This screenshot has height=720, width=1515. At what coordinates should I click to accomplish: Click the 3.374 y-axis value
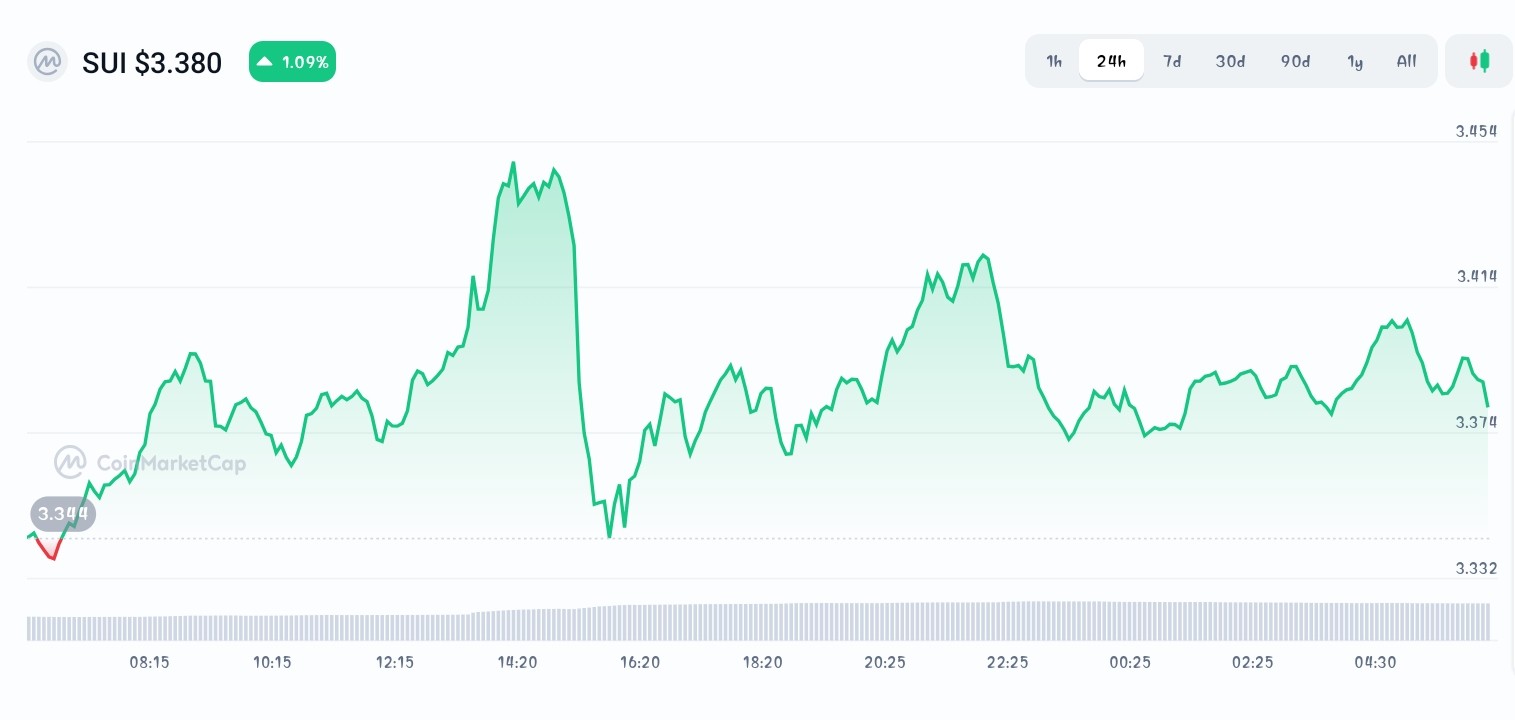pyautogui.click(x=1477, y=422)
